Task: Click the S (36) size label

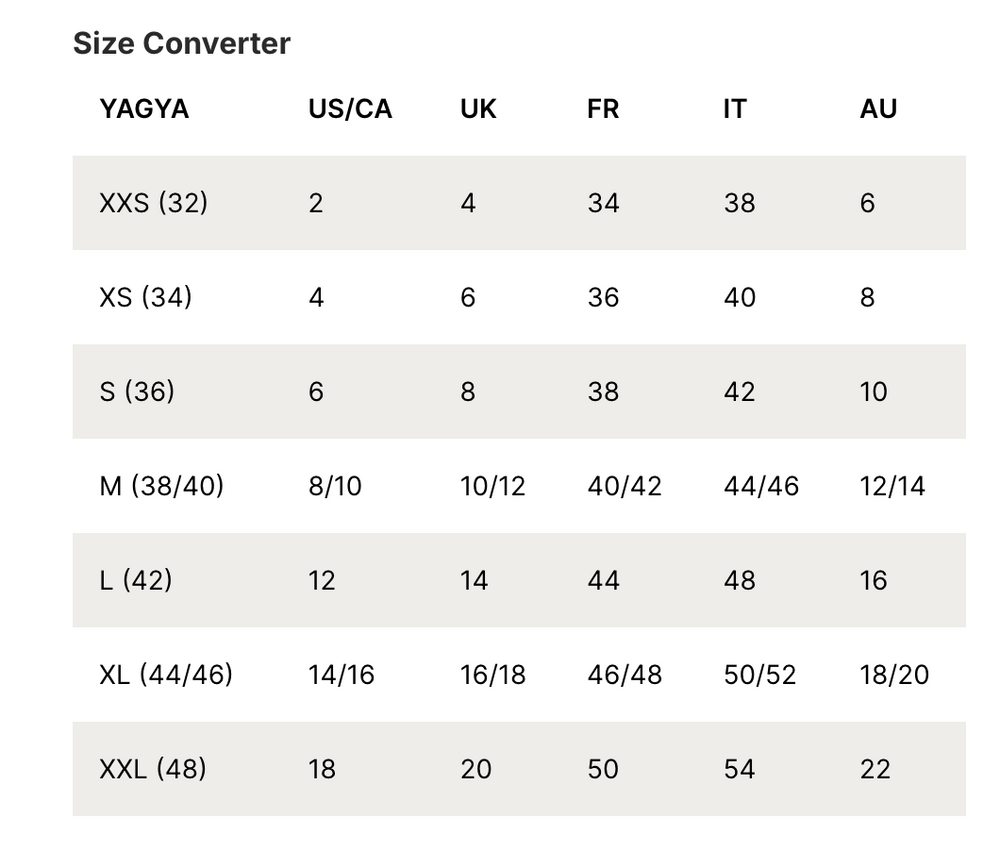Action: coord(137,392)
